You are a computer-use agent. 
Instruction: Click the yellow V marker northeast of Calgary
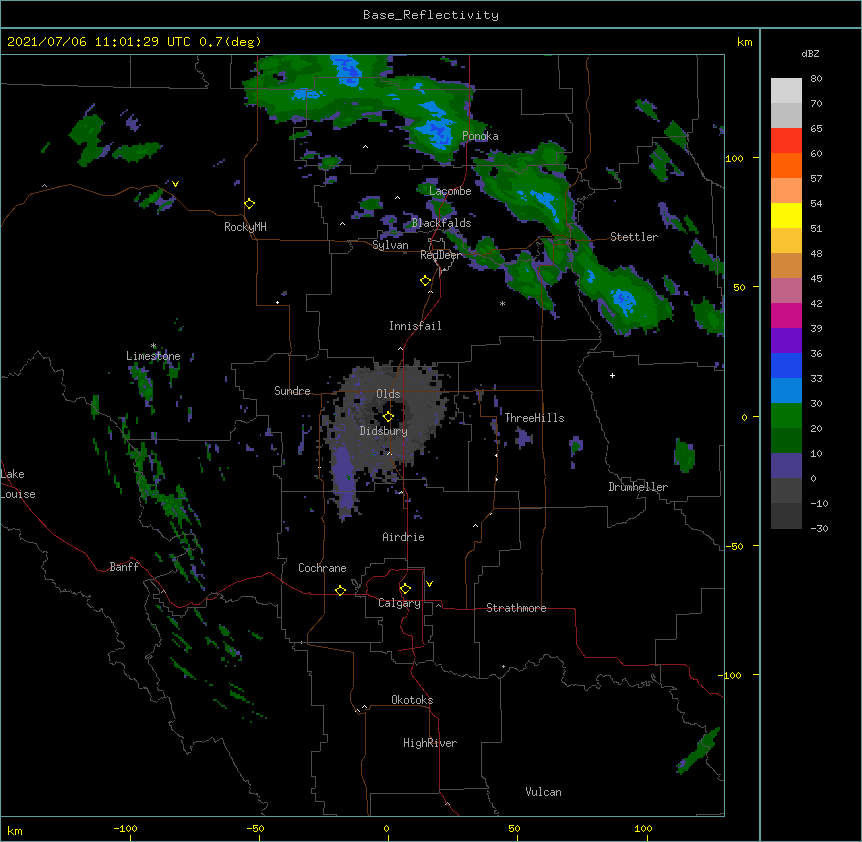(429, 584)
